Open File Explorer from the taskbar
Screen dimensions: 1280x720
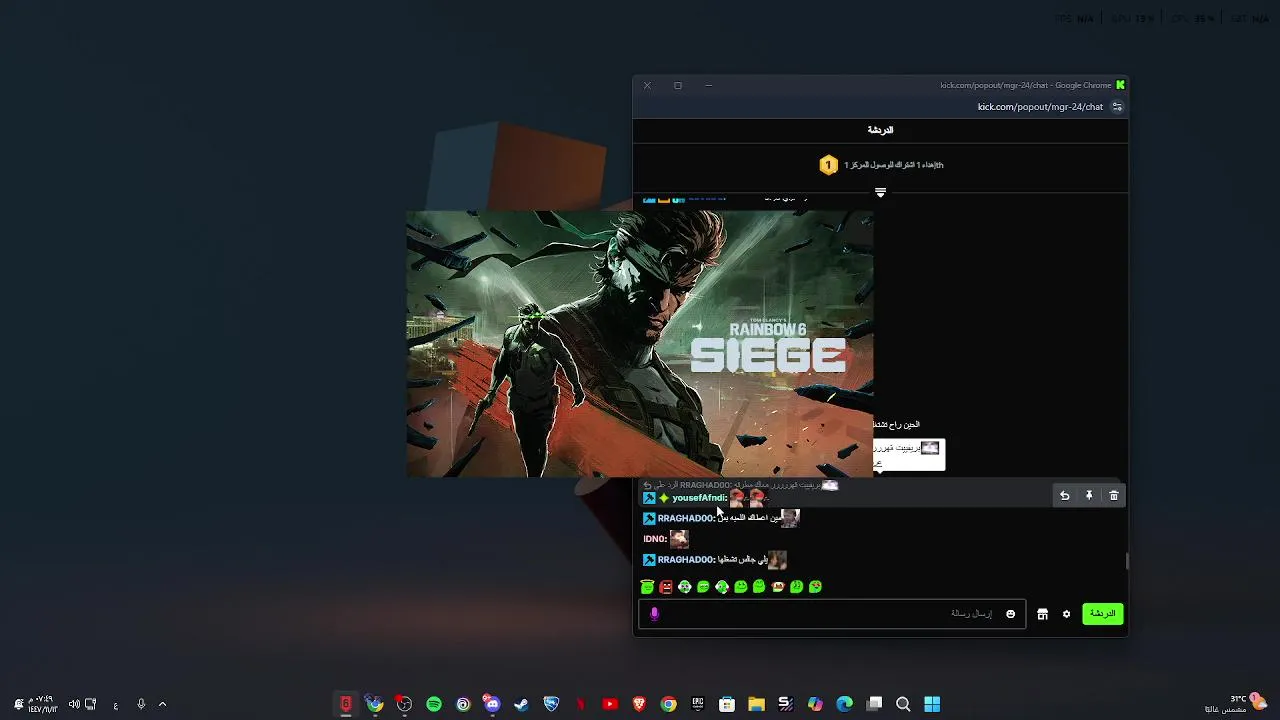(x=756, y=704)
